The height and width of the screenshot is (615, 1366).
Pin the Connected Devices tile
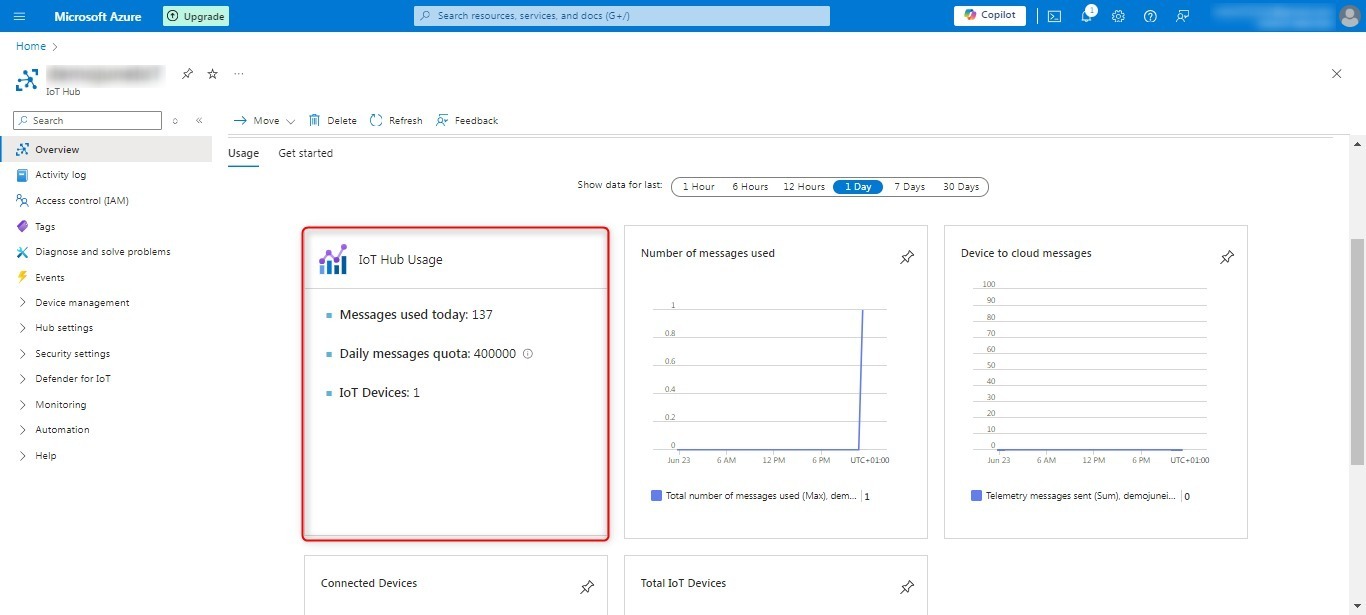[x=587, y=588]
